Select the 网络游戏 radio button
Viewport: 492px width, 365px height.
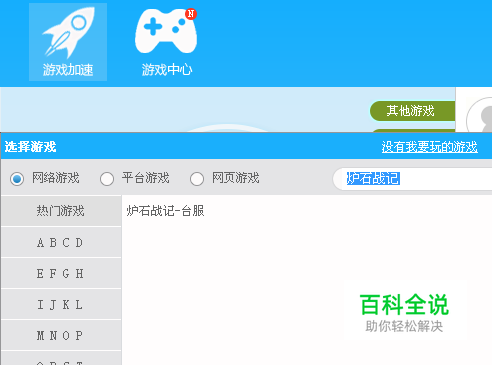[17, 179]
